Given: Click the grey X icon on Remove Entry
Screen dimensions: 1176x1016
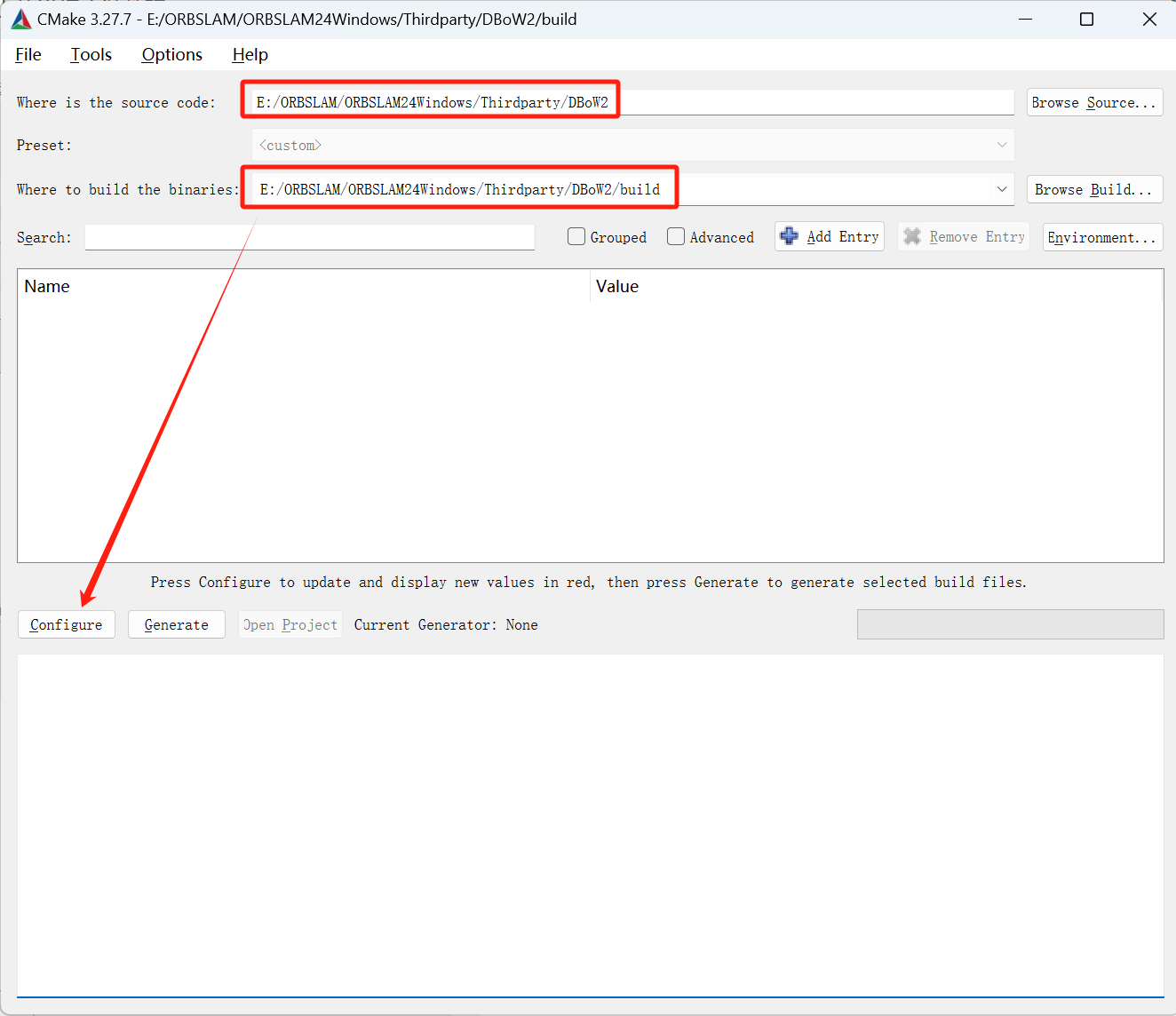Looking at the screenshot, I should click(912, 236).
